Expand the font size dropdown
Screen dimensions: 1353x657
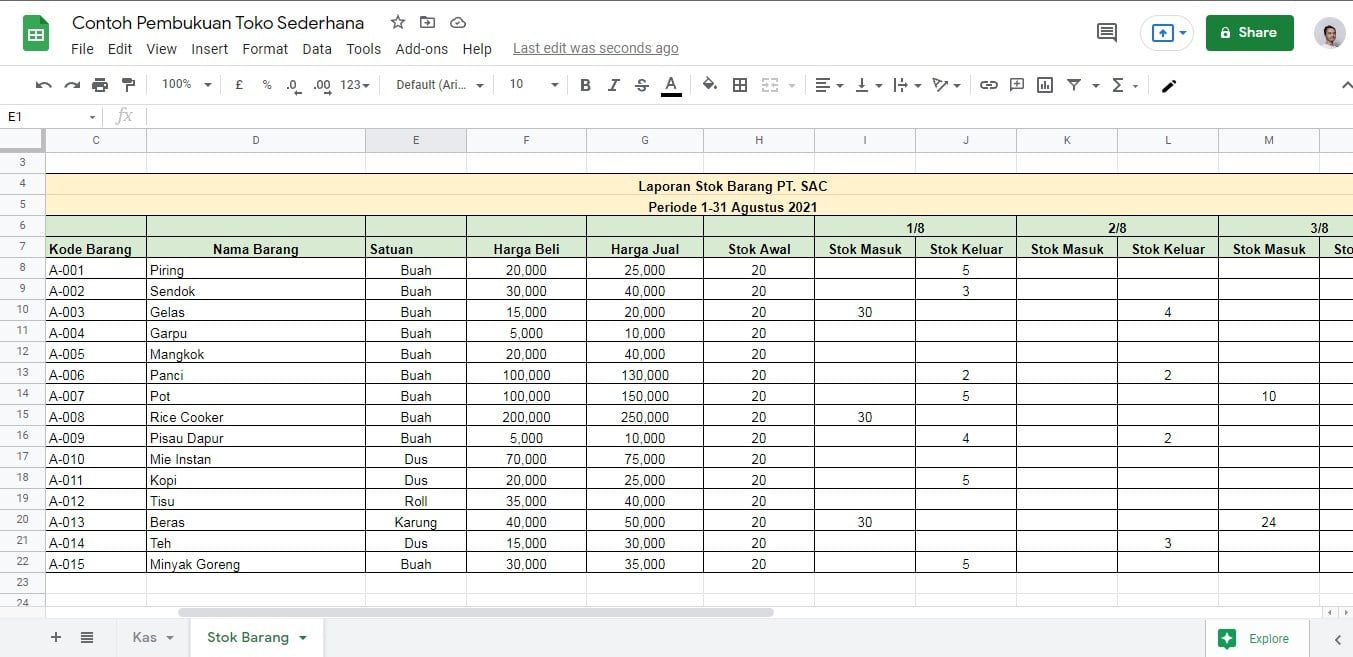533,85
